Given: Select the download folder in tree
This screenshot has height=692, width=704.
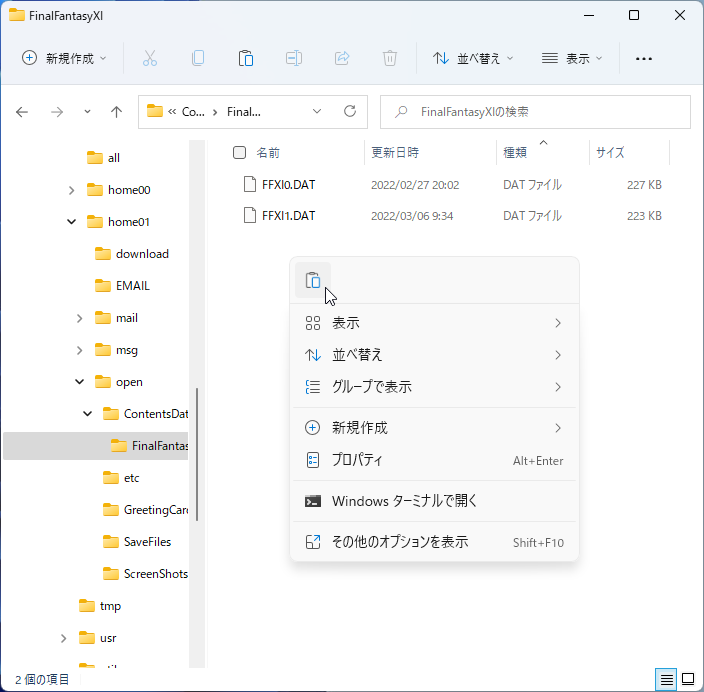Looking at the screenshot, I should click(132, 254).
